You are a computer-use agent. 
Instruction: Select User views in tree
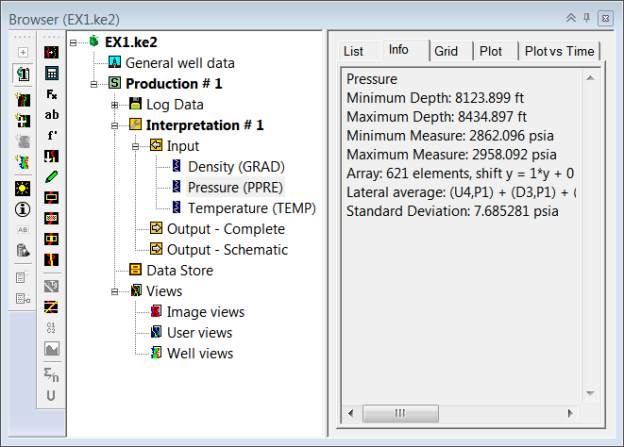pos(199,332)
